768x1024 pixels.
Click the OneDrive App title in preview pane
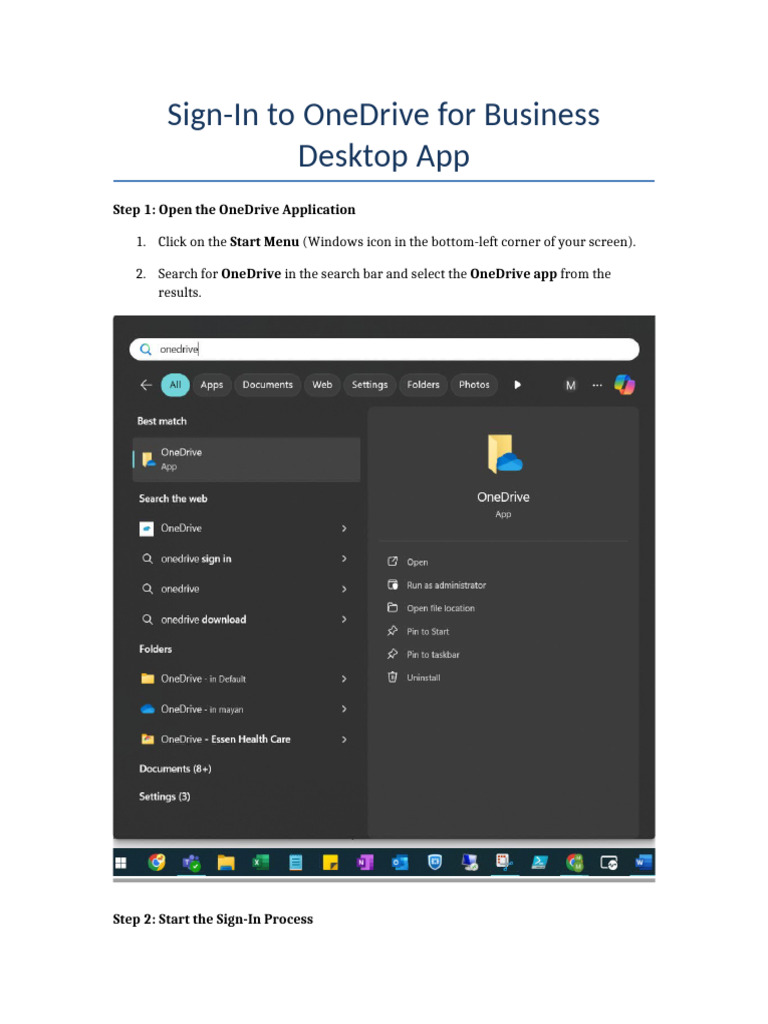504,497
